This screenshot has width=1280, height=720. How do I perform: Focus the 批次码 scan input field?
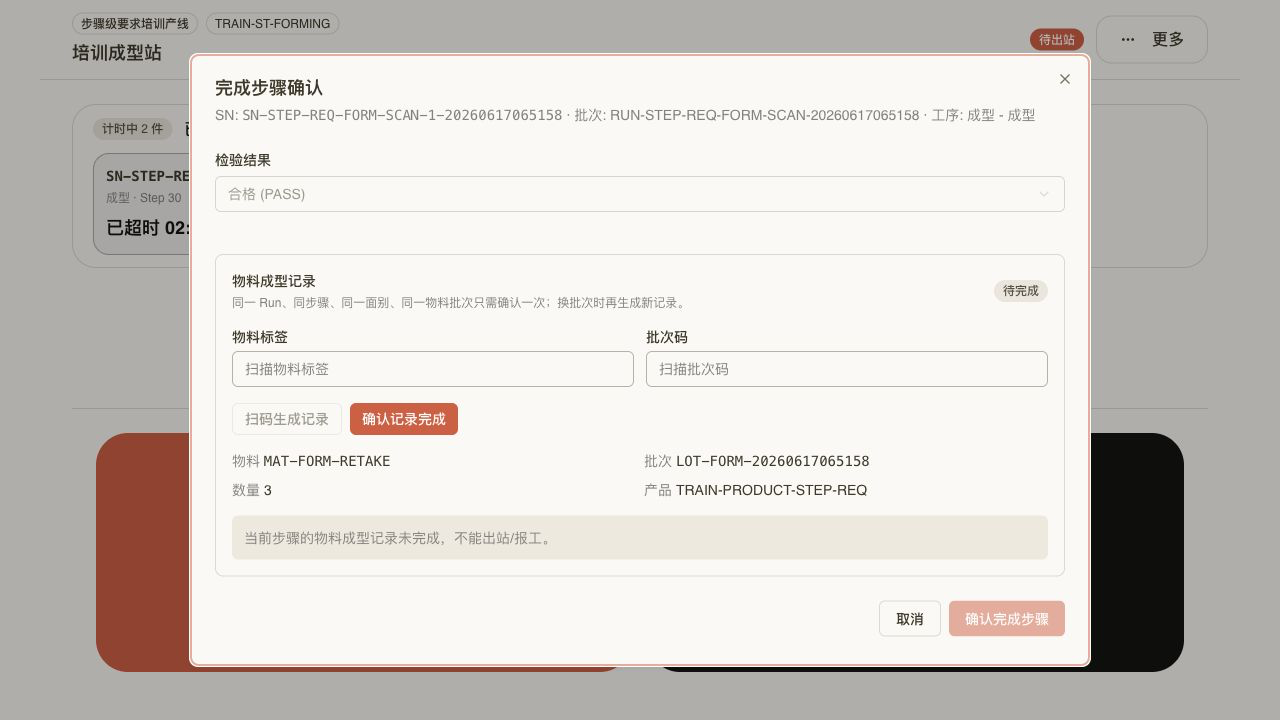(847, 369)
